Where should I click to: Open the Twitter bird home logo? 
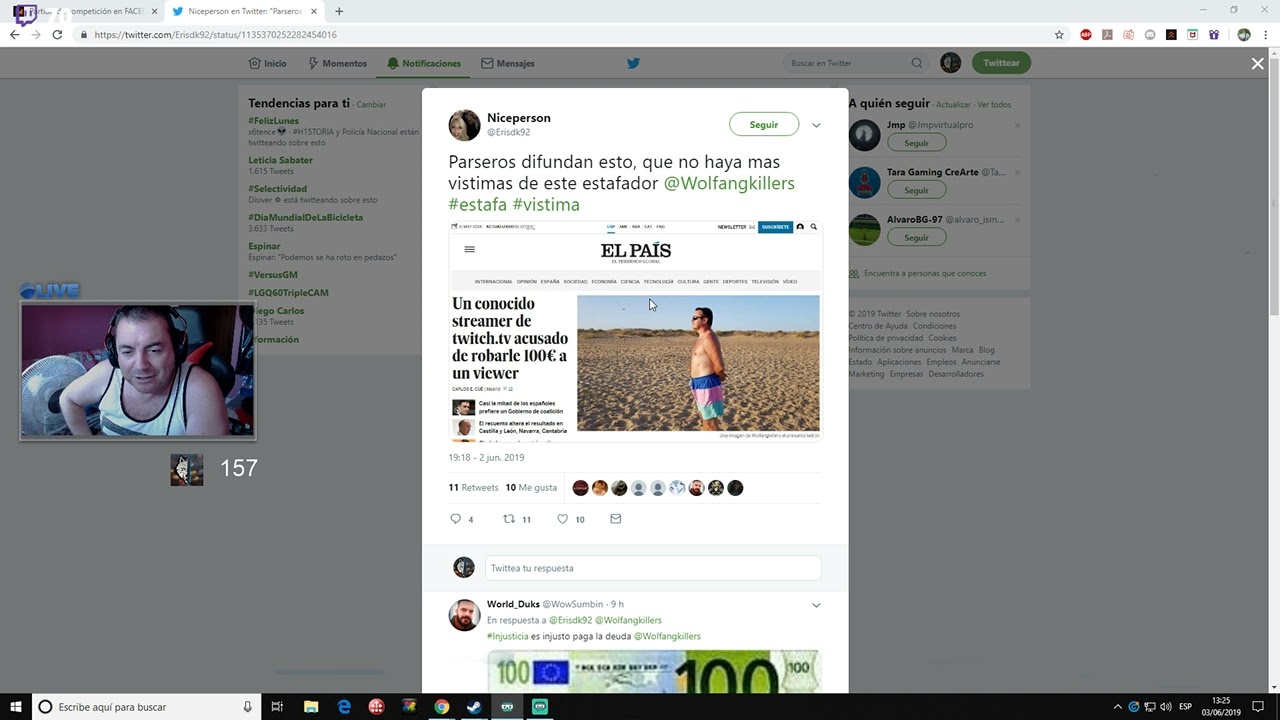(x=633, y=63)
